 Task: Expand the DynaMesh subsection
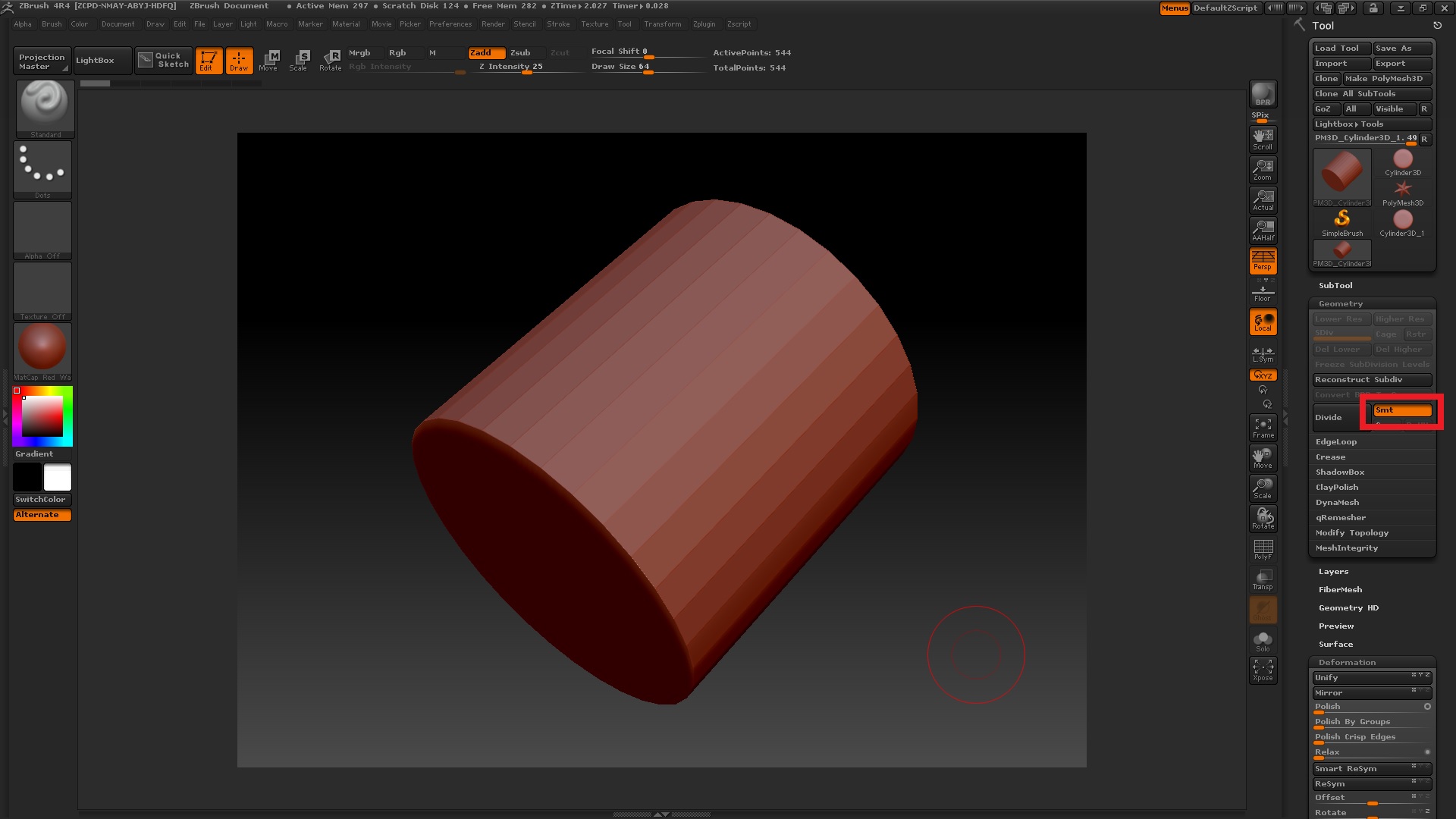(1337, 503)
